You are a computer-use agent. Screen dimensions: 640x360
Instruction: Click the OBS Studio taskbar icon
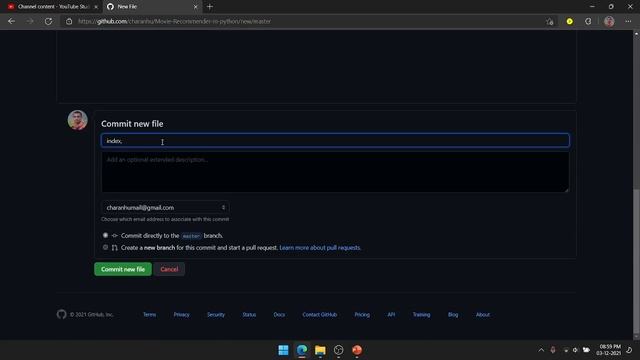point(339,350)
